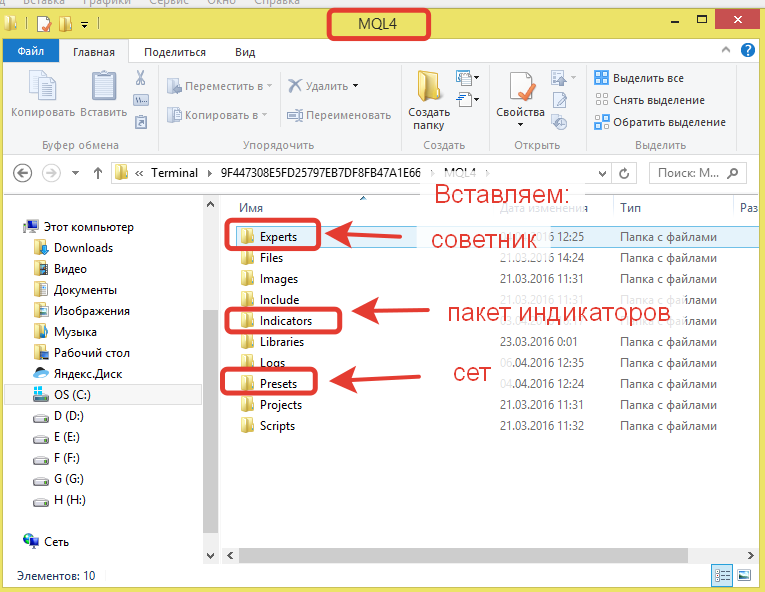Open the Customize Quick Access Toolbar dropdown
The image size is (765, 592).
pyautogui.click(x=84, y=24)
